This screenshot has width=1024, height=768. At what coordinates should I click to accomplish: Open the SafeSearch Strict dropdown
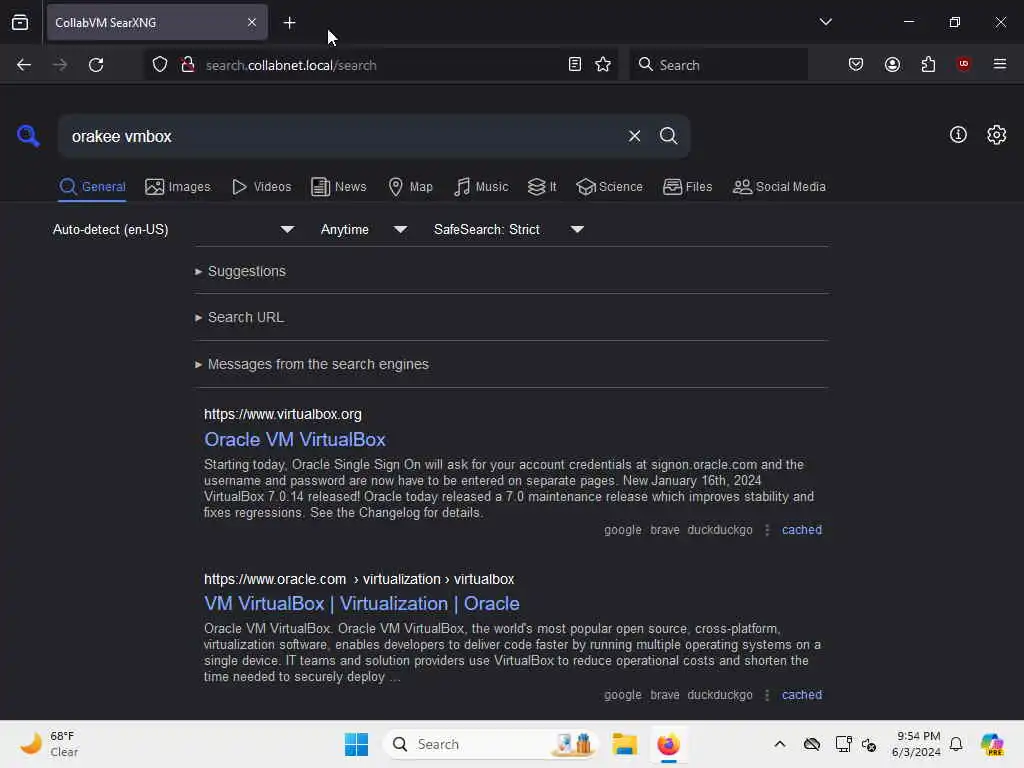click(x=508, y=230)
